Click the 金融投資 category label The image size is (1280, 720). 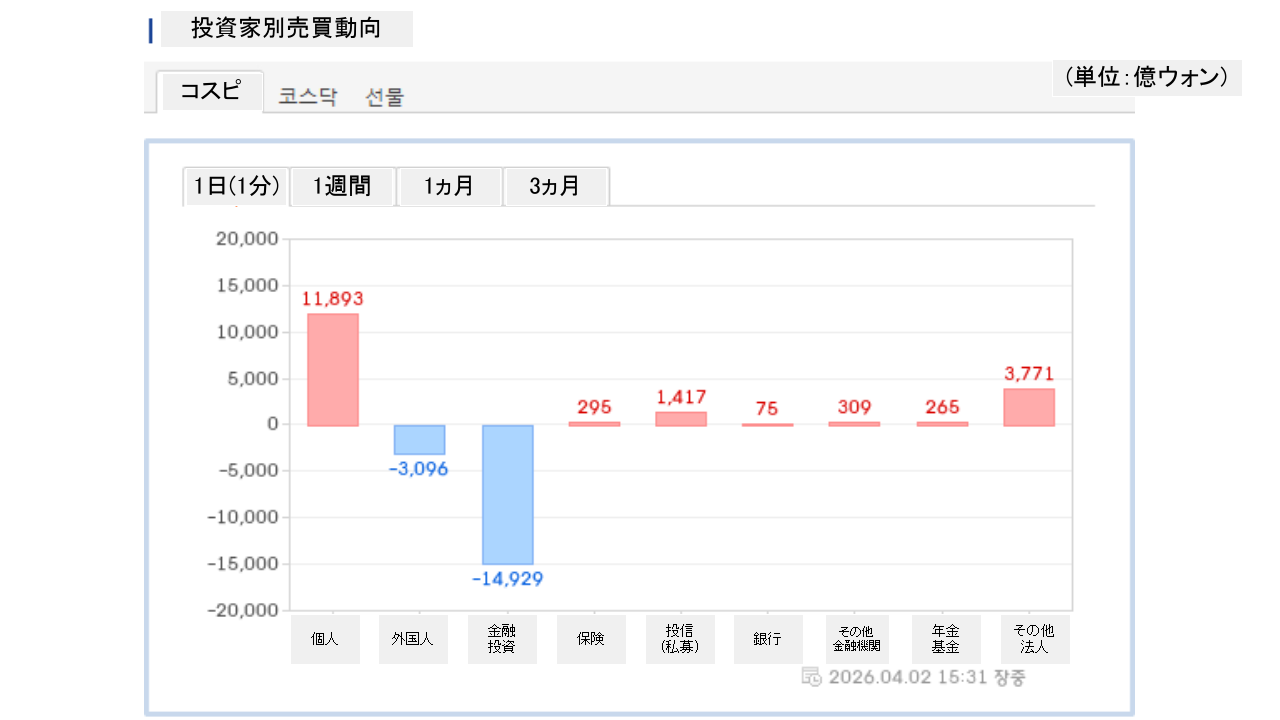502,639
